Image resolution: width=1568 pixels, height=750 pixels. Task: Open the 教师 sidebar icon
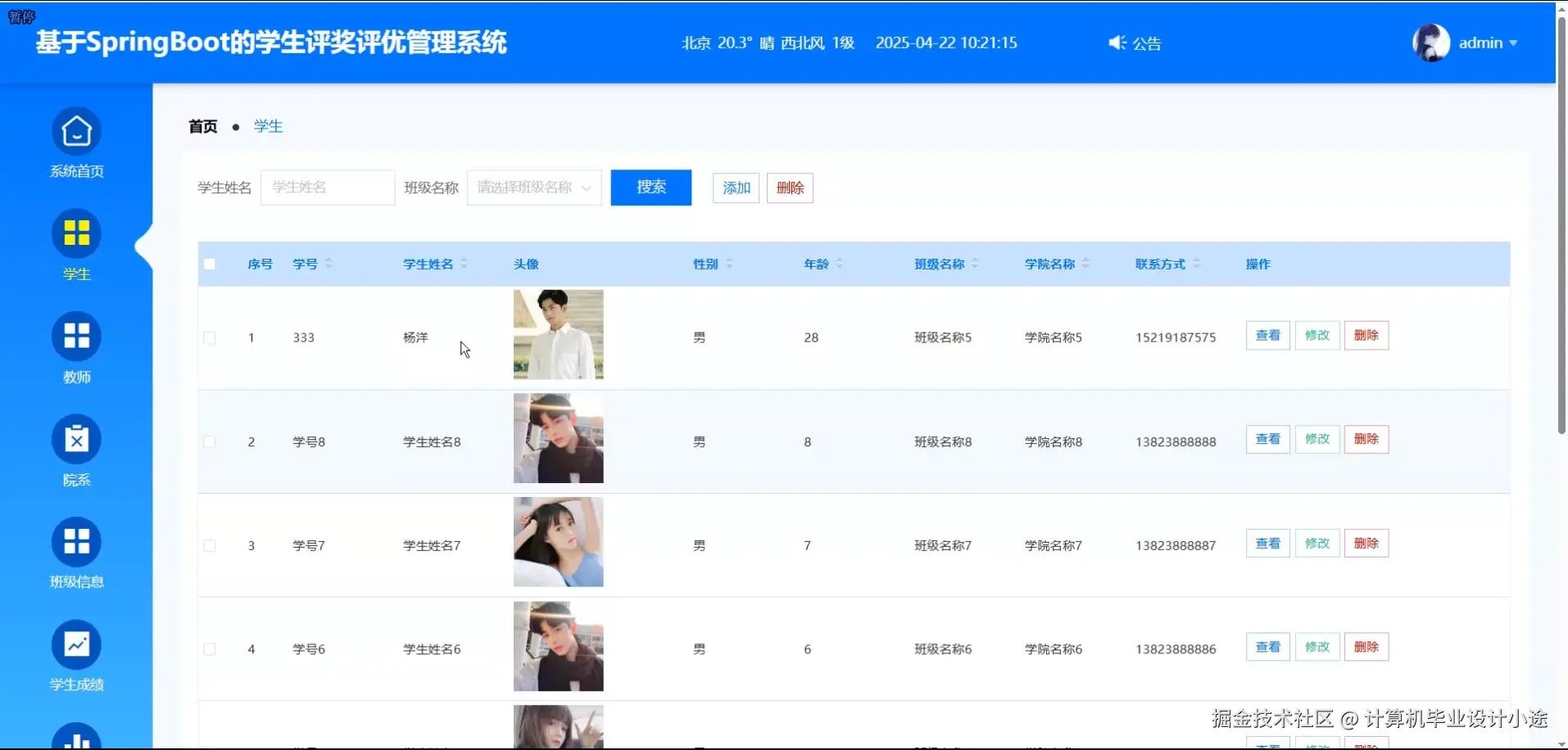(x=76, y=337)
